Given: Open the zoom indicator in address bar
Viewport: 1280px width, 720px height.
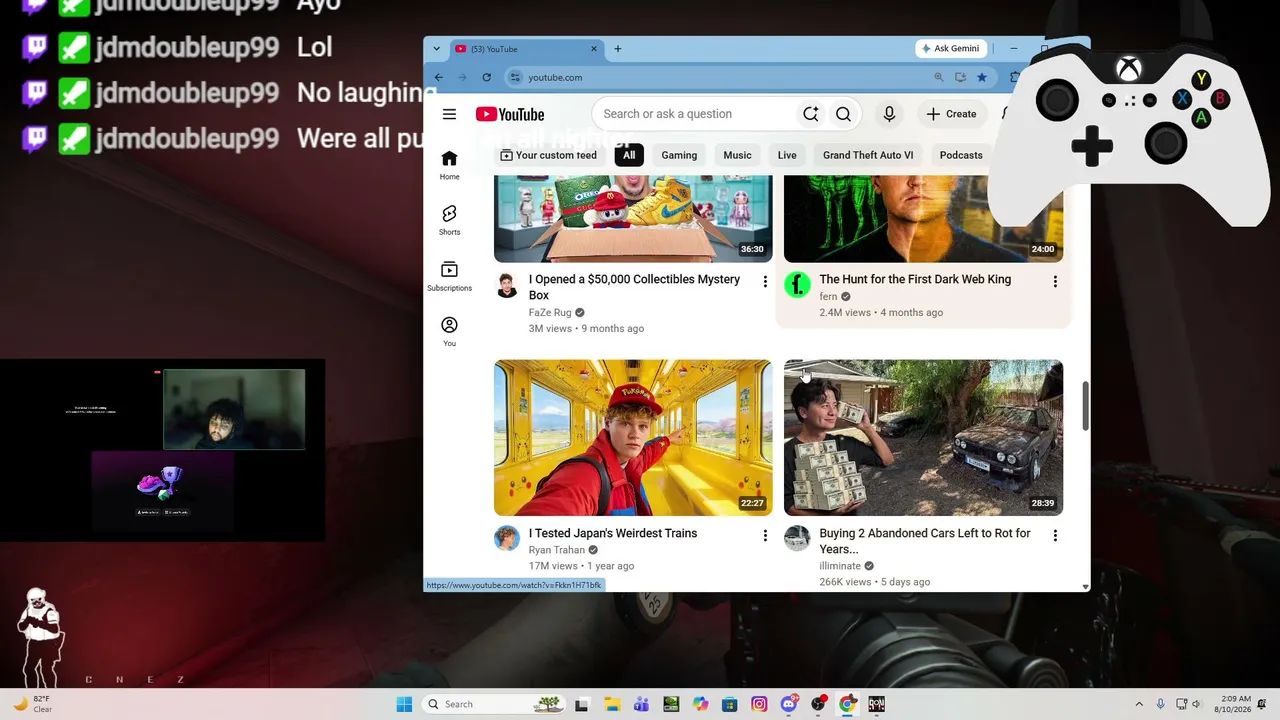Looking at the screenshot, I should tap(939, 77).
